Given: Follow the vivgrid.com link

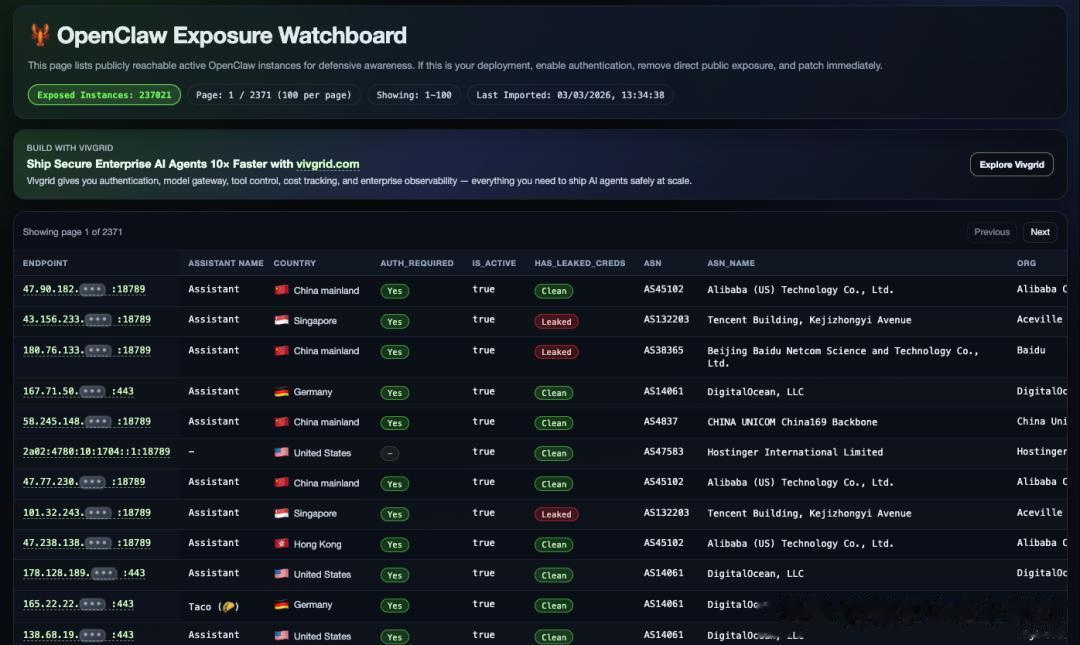Looking at the screenshot, I should (328, 164).
